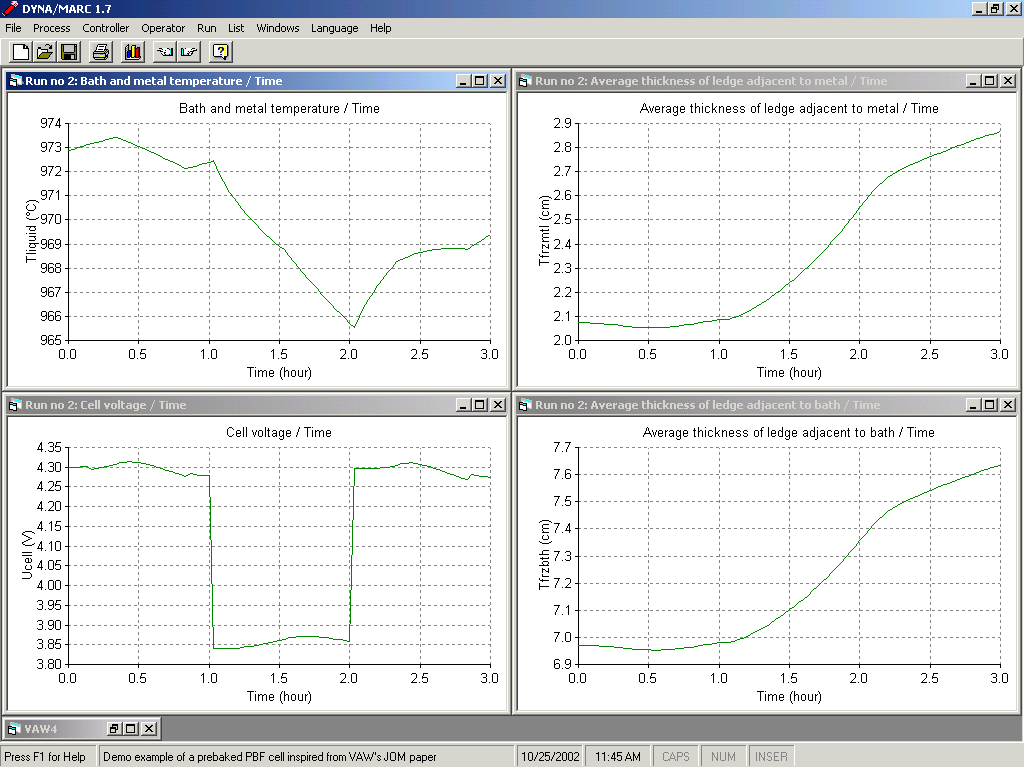1024x768 pixels.
Task: Click the Save floppy disk icon
Action: (x=69, y=51)
